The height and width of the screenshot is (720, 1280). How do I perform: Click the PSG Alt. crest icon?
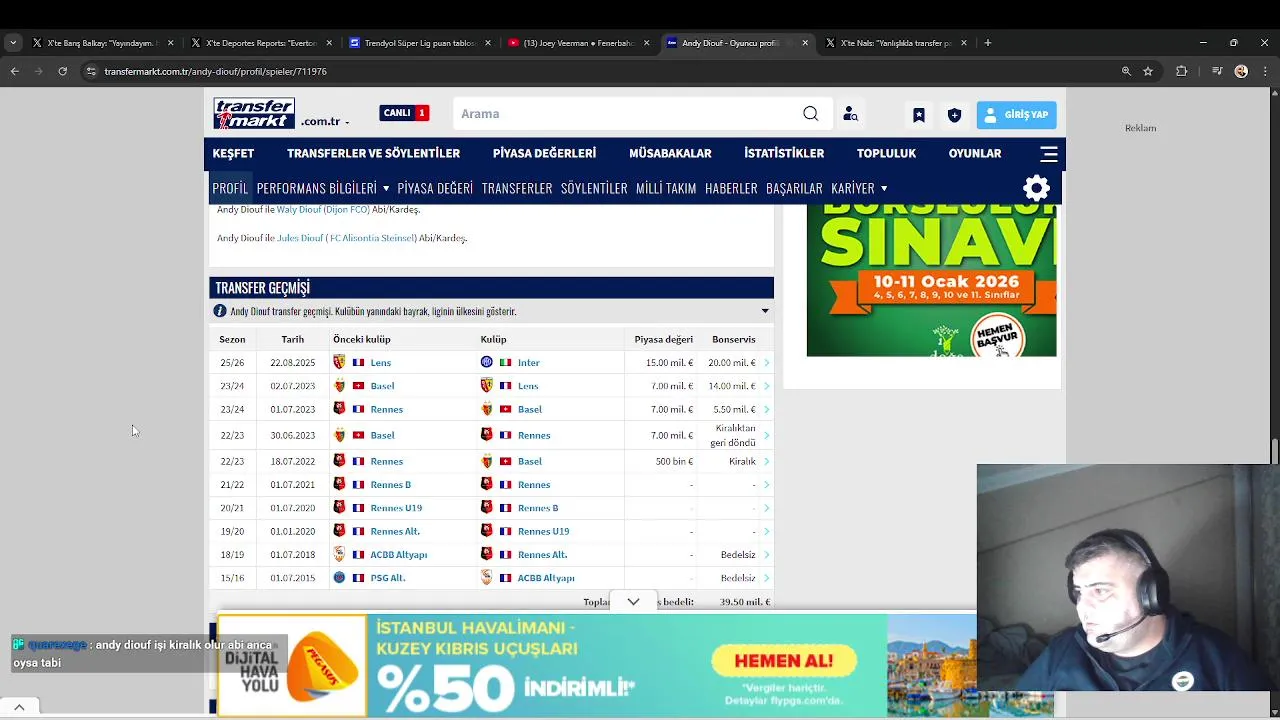(x=339, y=577)
